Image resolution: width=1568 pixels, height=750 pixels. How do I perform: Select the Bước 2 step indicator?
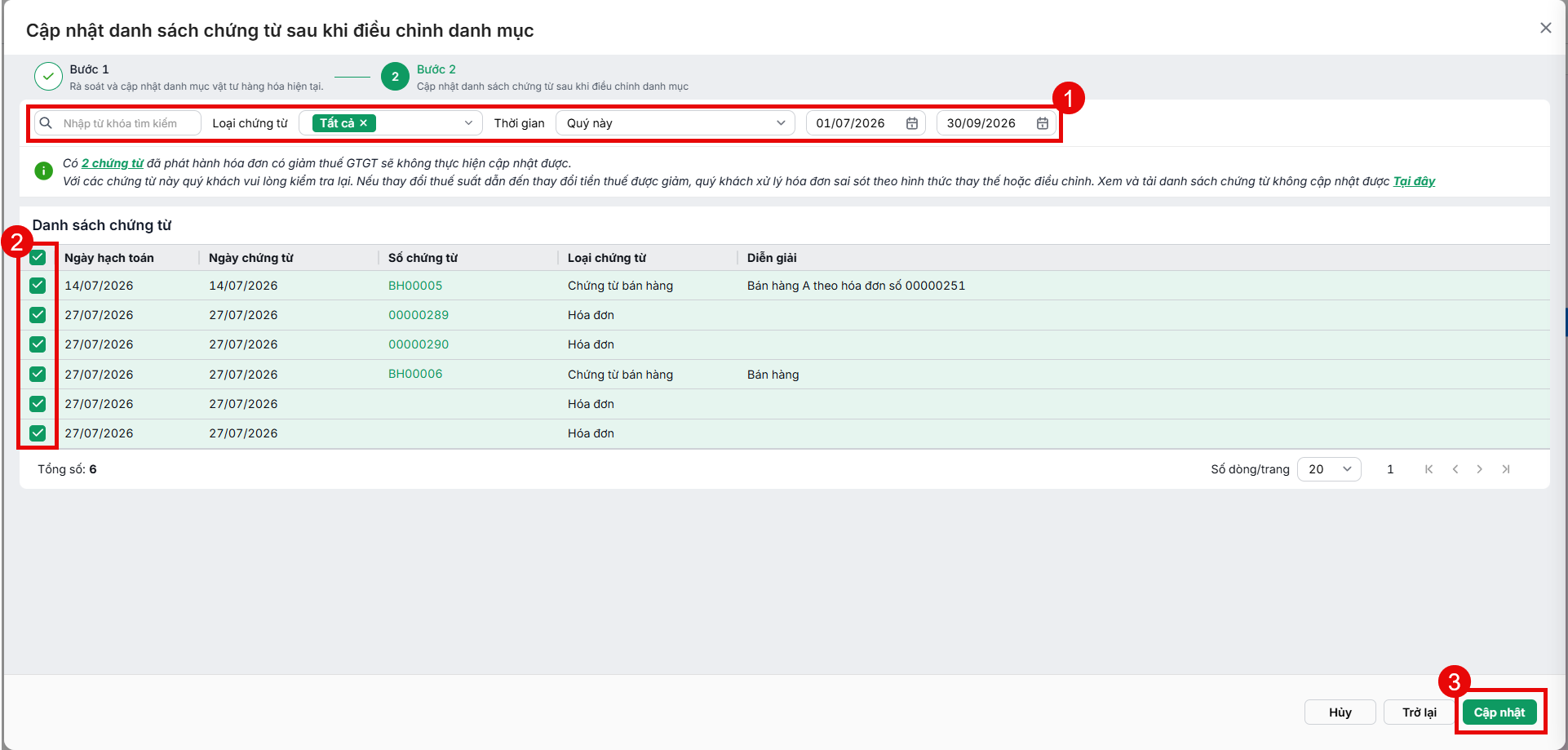tap(395, 77)
